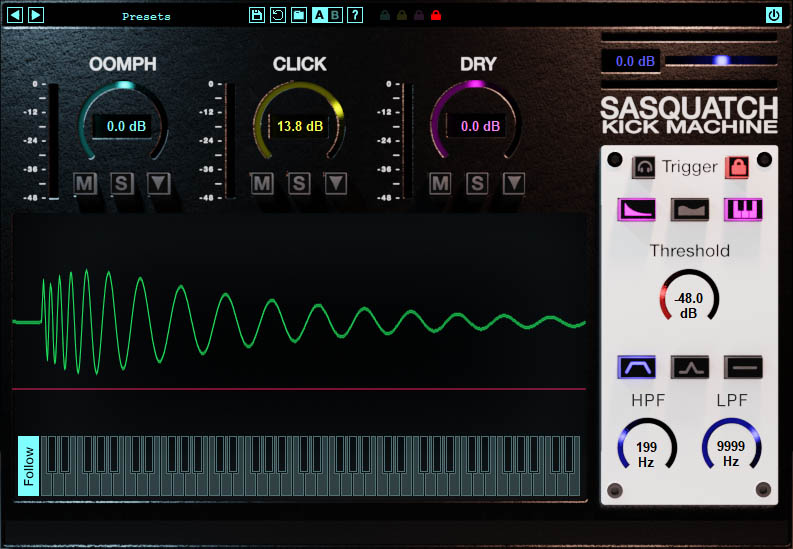Open the Presets menu
The width and height of the screenshot is (793, 549).
(x=146, y=16)
